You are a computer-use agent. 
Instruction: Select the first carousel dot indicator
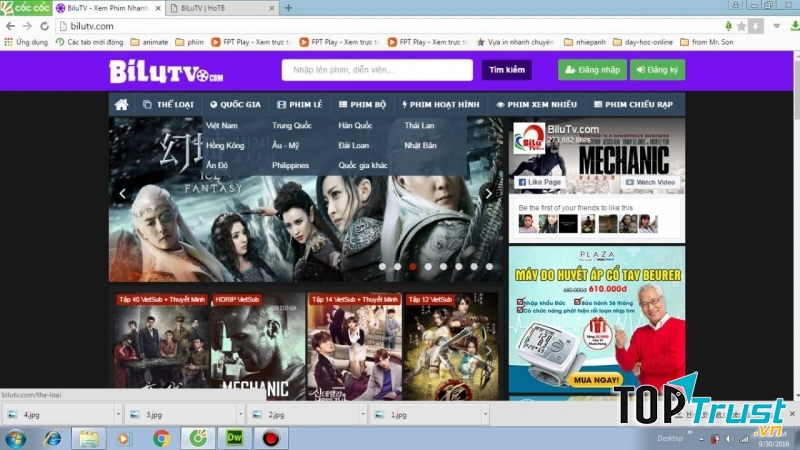coord(382,266)
